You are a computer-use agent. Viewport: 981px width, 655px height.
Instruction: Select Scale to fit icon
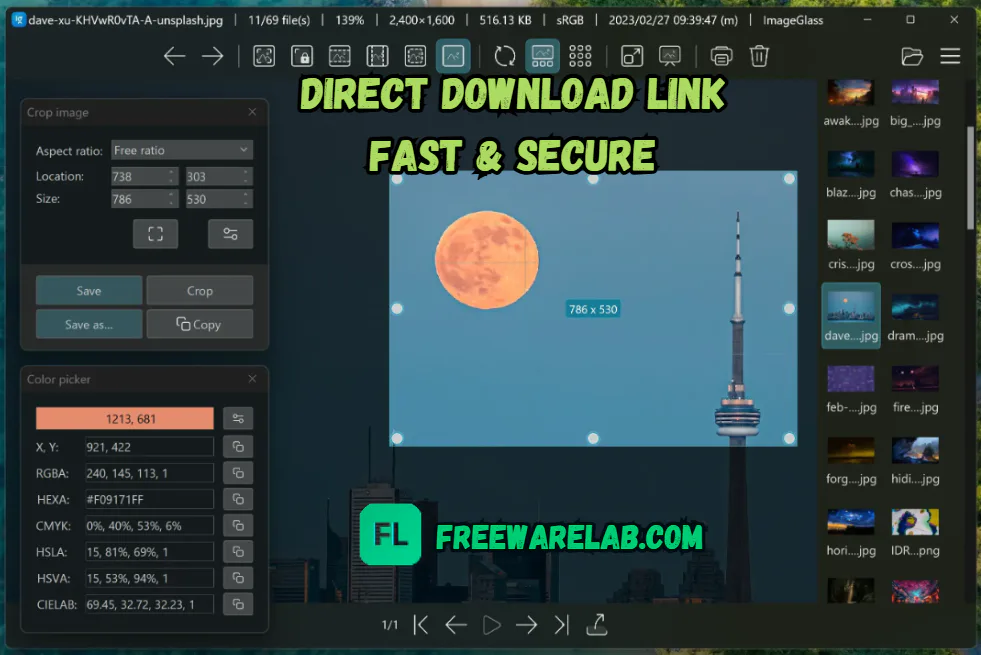pos(415,56)
